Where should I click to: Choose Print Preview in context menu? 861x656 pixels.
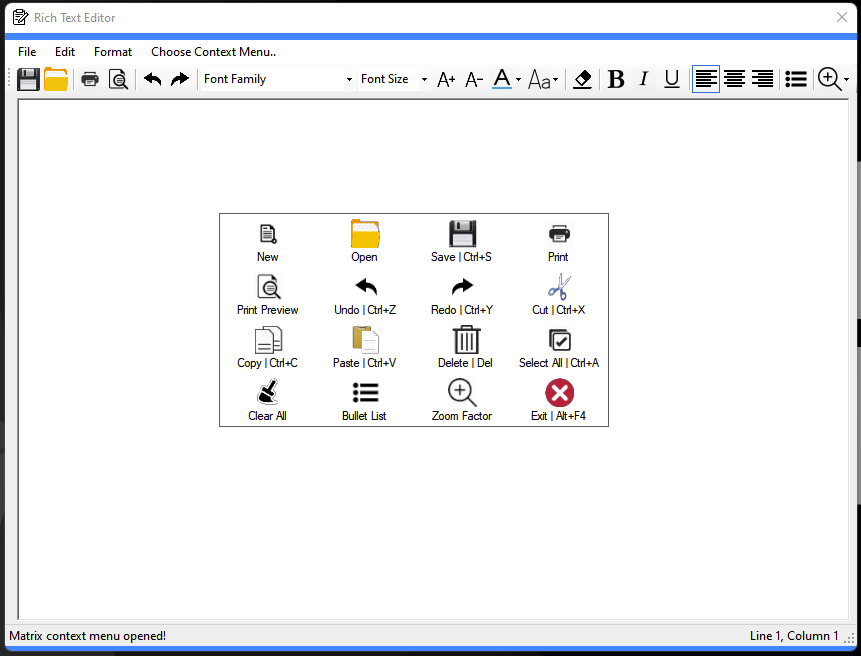(267, 294)
